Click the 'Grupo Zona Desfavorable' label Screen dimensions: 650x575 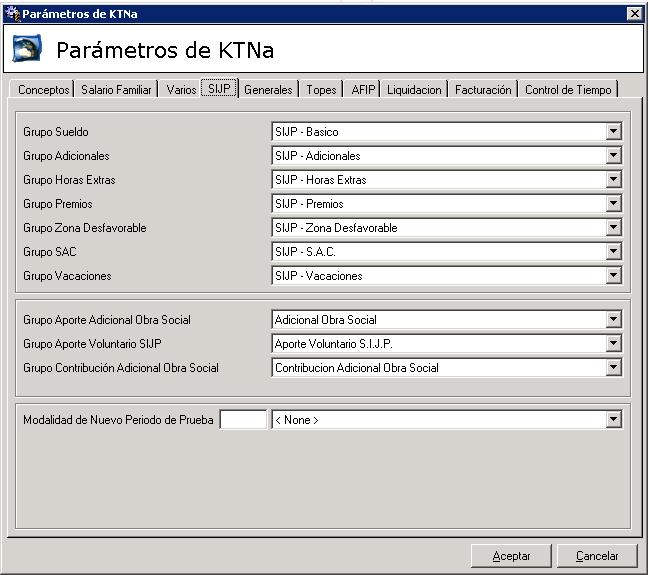click(85, 228)
